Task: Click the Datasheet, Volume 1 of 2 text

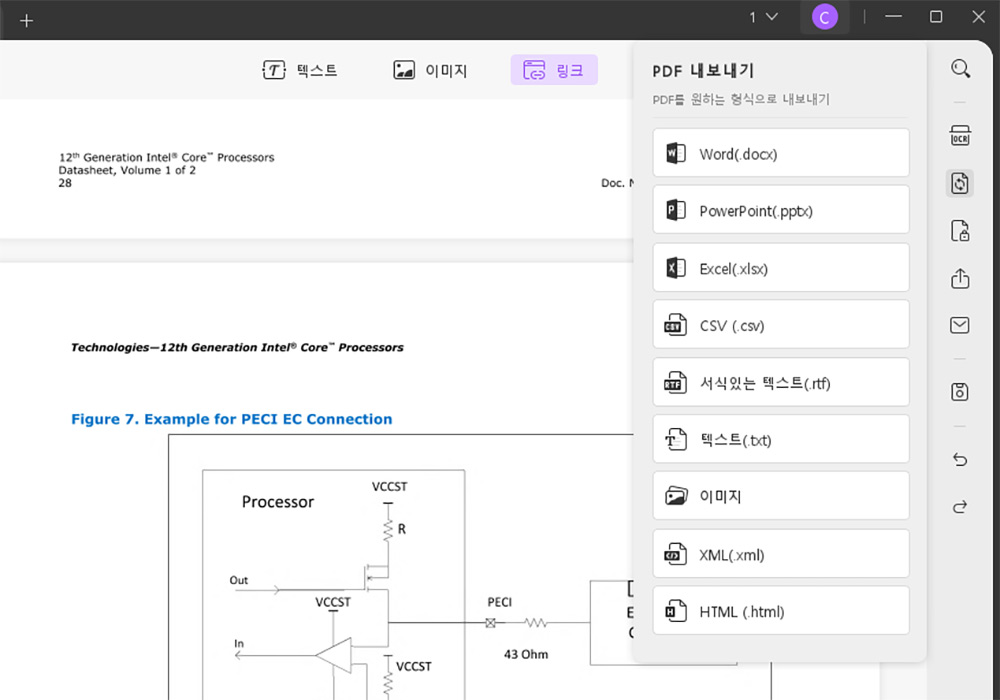Action: pyautogui.click(x=127, y=170)
